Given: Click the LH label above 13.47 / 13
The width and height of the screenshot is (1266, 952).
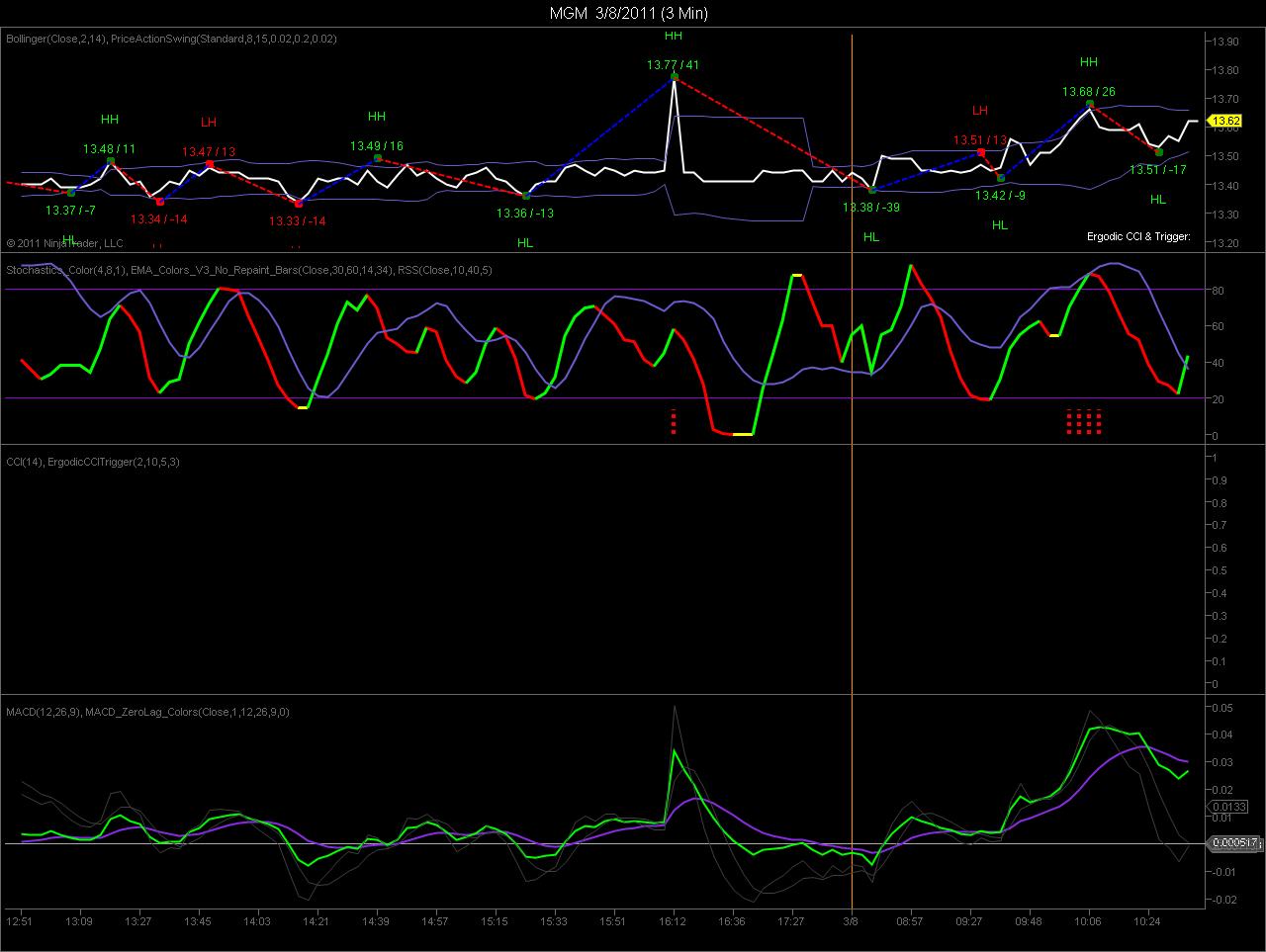Looking at the screenshot, I should 209,123.
